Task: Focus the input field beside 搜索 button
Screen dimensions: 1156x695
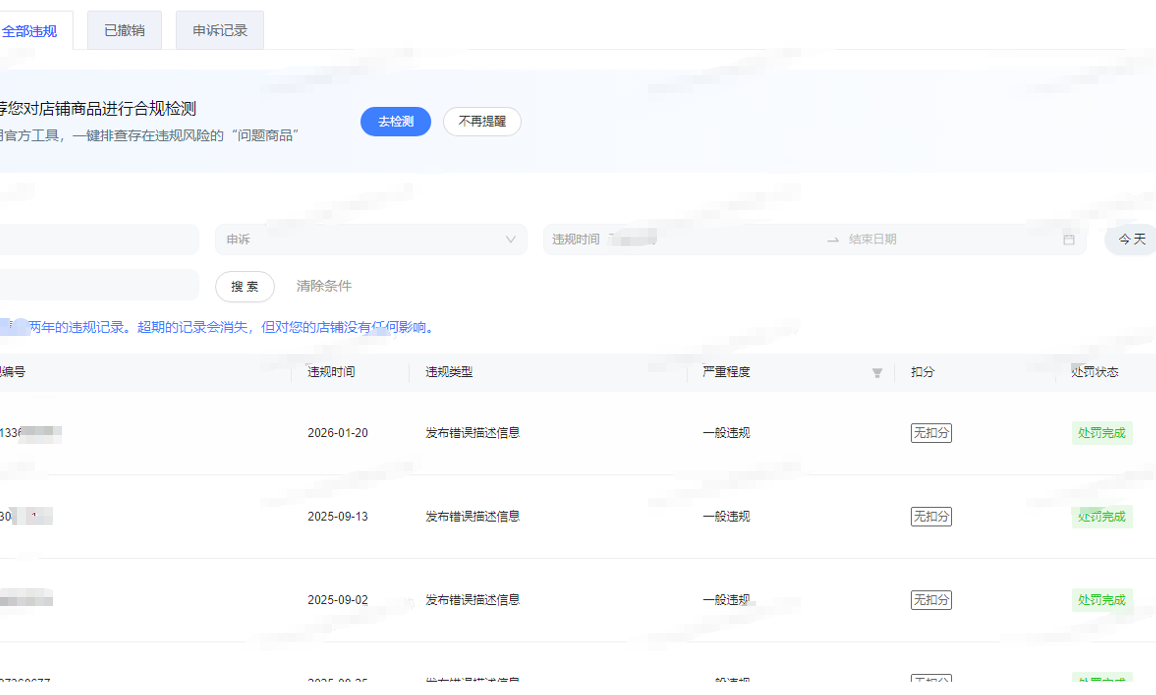Action: (x=100, y=286)
